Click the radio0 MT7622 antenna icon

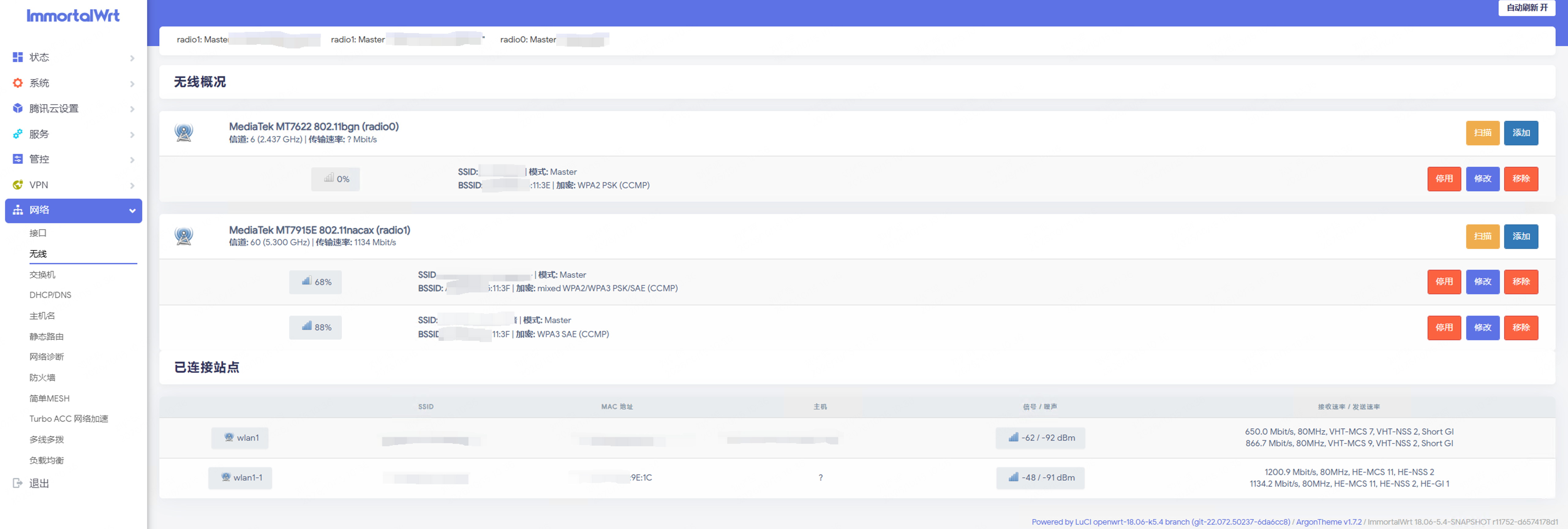point(184,132)
